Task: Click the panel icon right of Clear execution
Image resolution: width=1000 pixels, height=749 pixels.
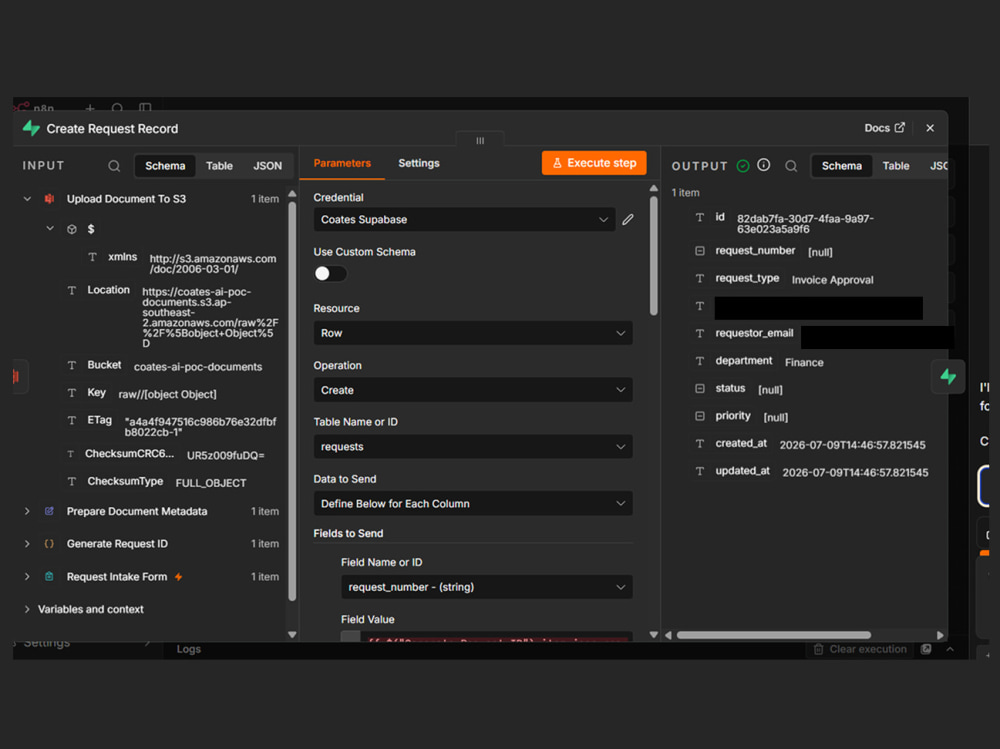Action: (926, 649)
